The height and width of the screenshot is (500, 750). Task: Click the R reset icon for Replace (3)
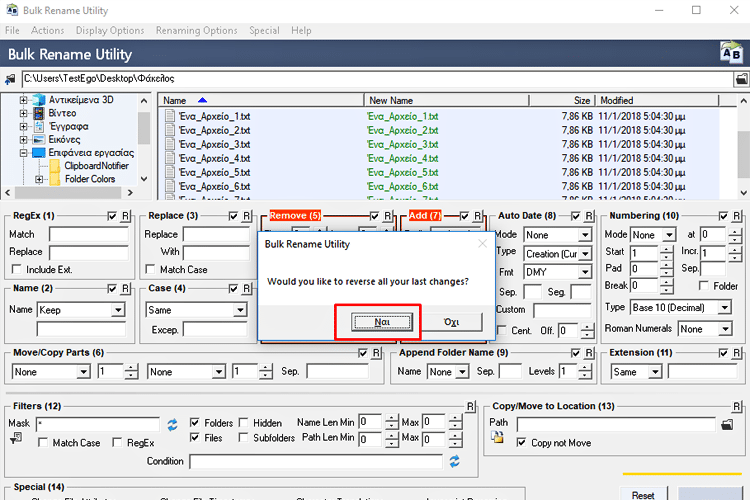[246, 216]
